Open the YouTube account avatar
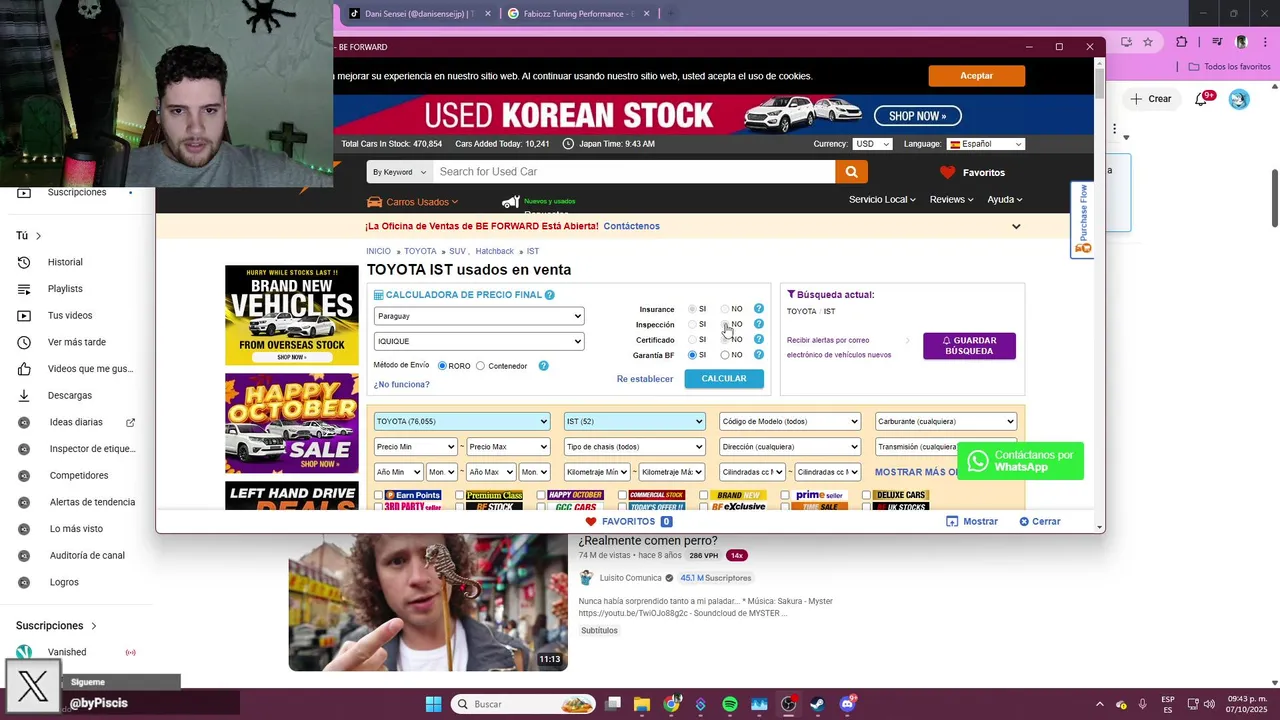 pyautogui.click(x=1239, y=99)
